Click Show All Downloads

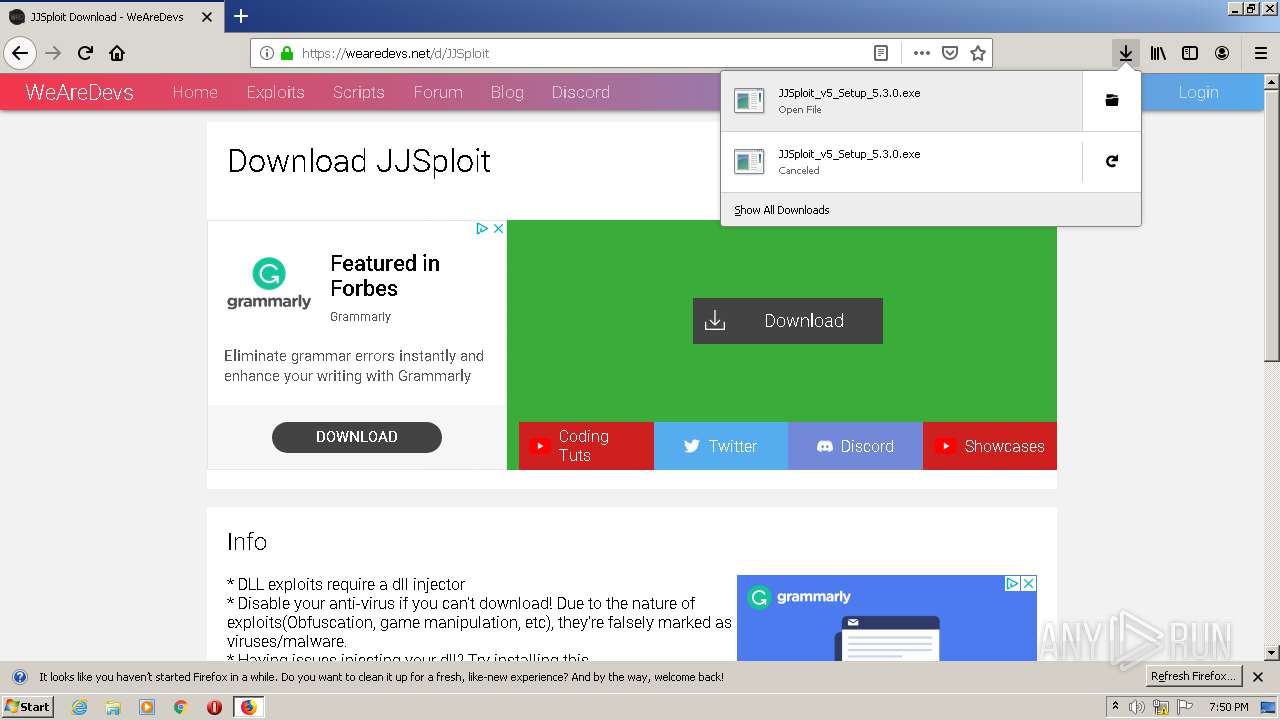[781, 210]
